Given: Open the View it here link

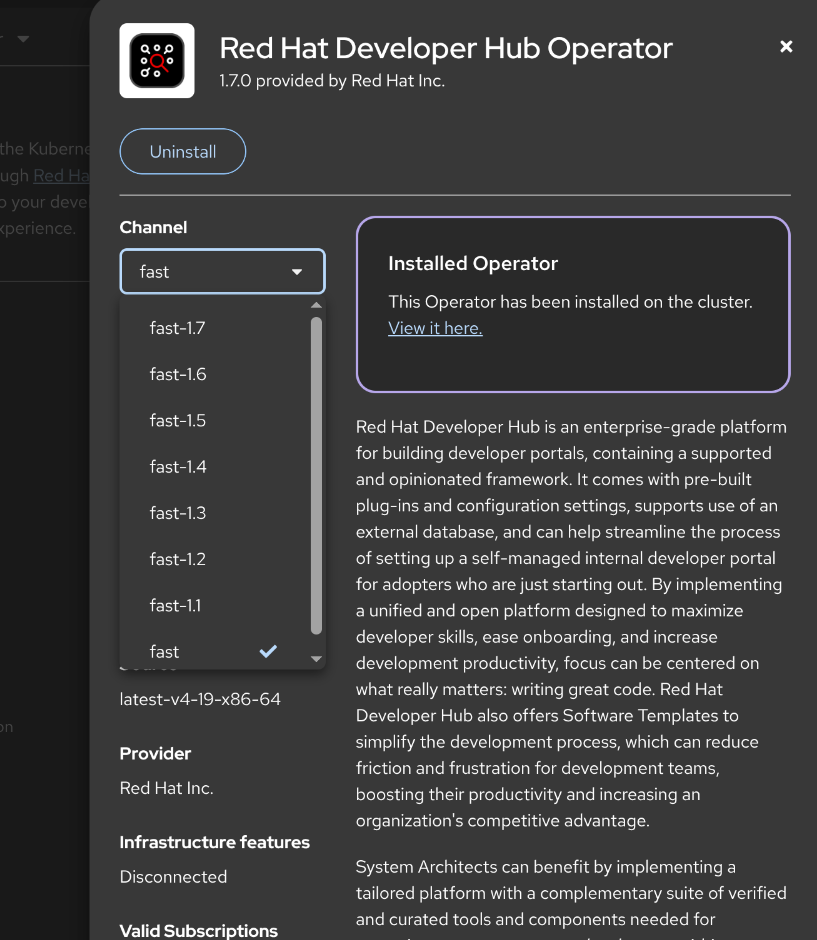Looking at the screenshot, I should pyautogui.click(x=435, y=328).
